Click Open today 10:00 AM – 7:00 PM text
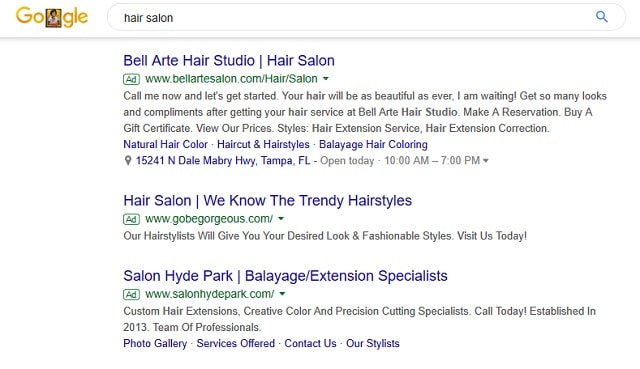This screenshot has width=640, height=369. coord(400,160)
